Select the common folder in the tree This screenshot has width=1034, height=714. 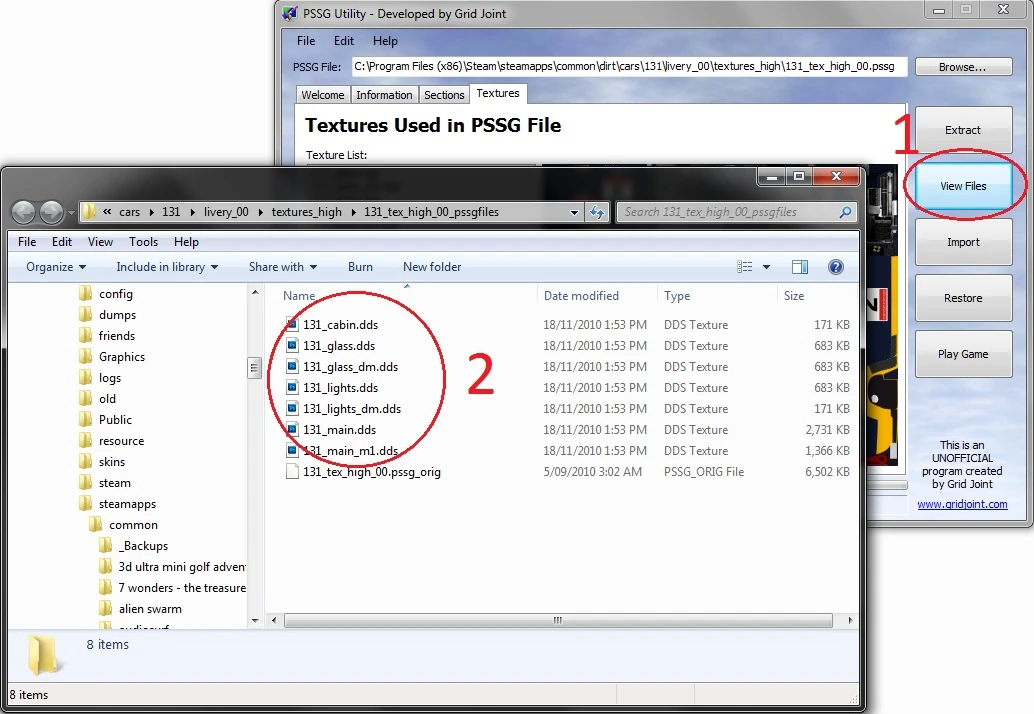[133, 525]
